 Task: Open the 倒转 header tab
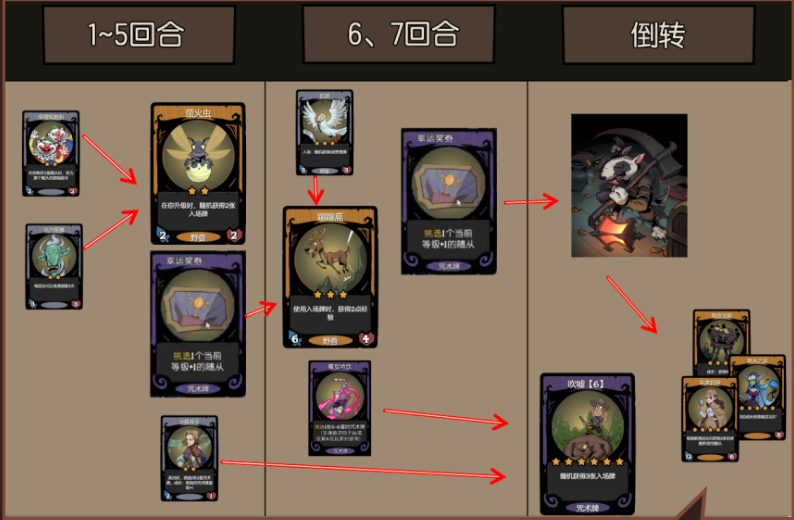658,34
